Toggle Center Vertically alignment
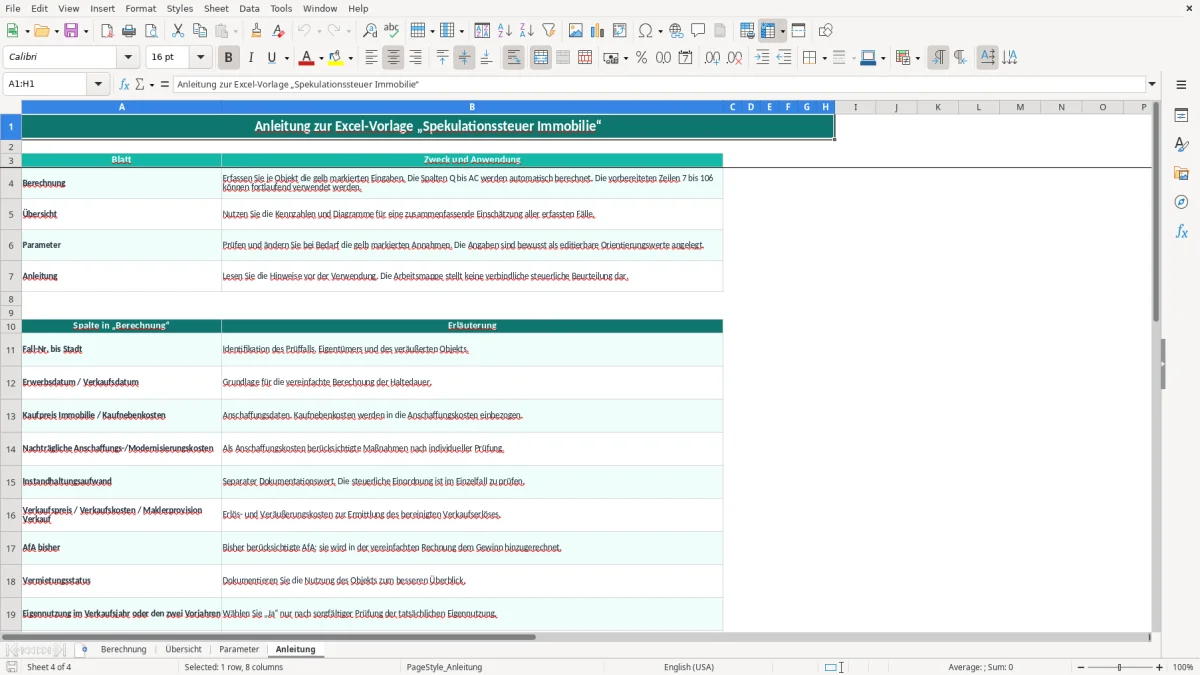Image resolution: width=1200 pixels, height=675 pixels. [464, 58]
